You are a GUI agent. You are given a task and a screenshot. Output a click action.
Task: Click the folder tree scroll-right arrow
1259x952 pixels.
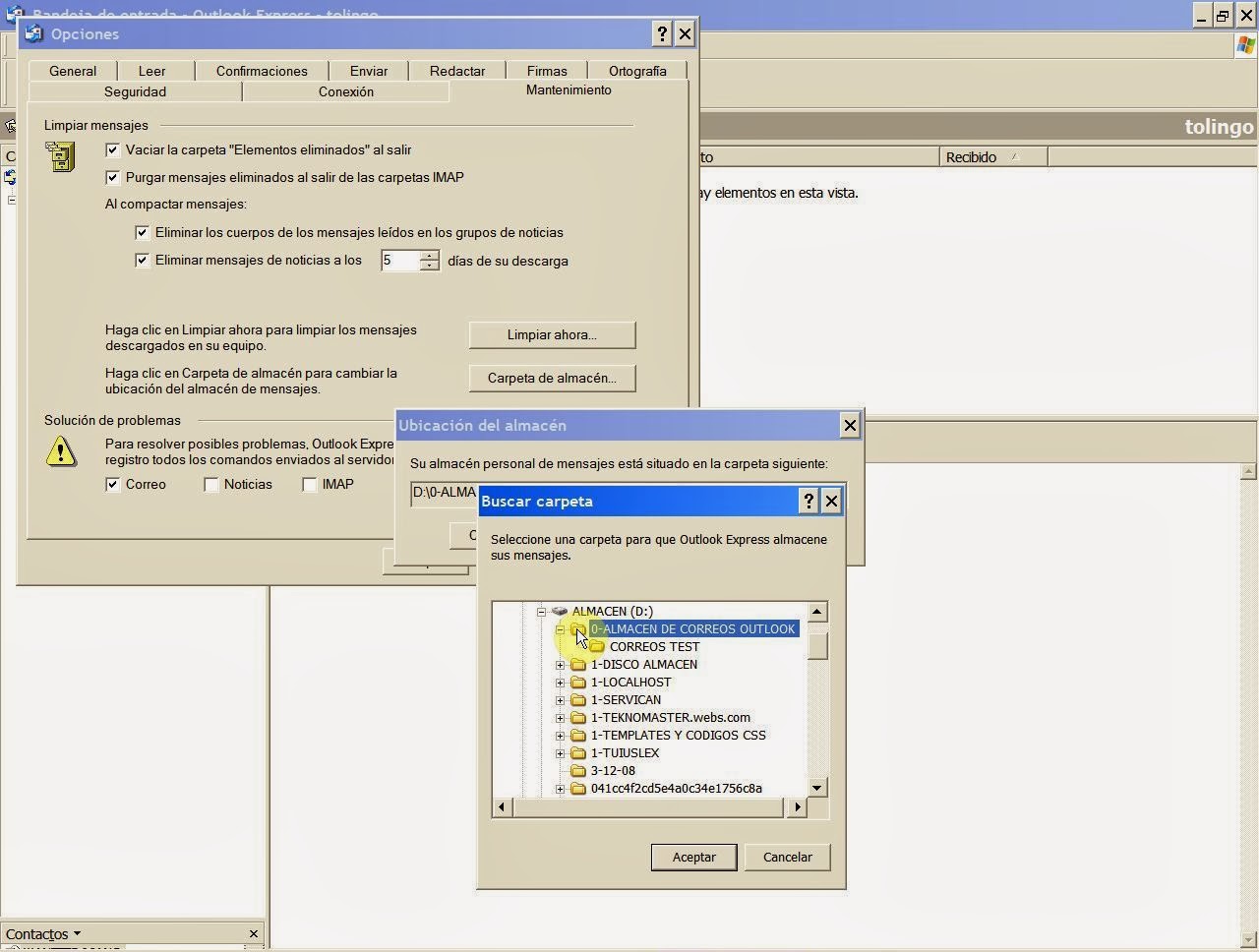click(x=798, y=807)
